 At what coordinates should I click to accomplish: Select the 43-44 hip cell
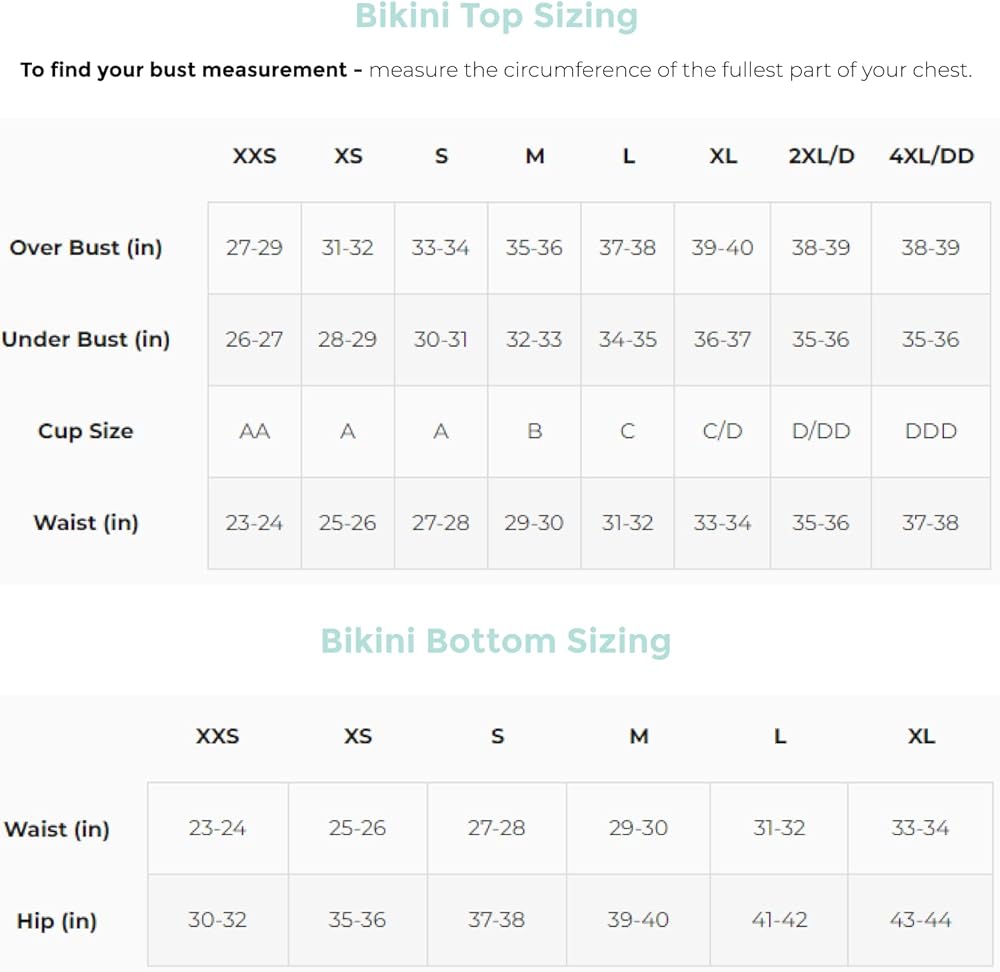921,920
